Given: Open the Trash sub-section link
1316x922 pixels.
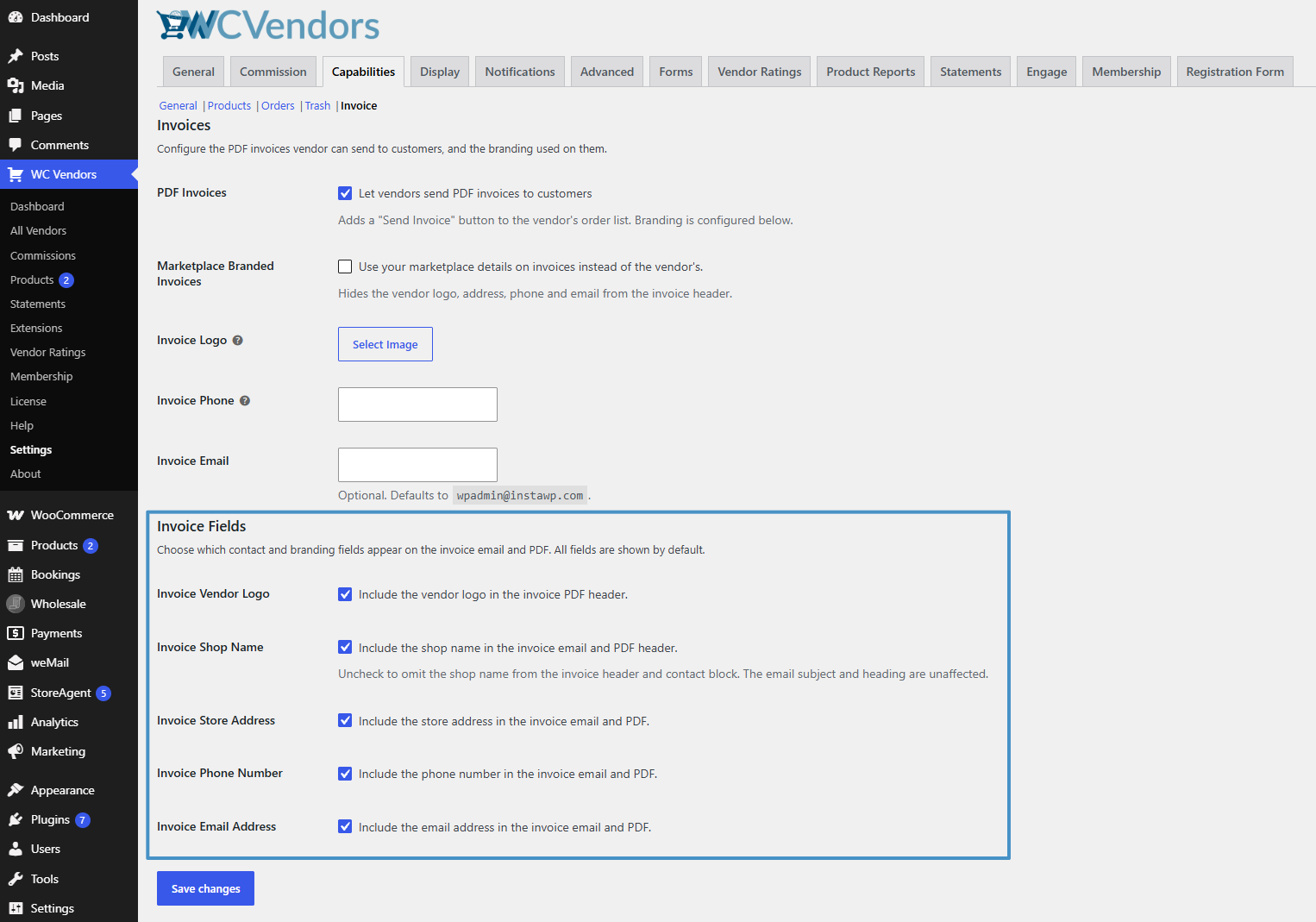Looking at the screenshot, I should (x=317, y=106).
